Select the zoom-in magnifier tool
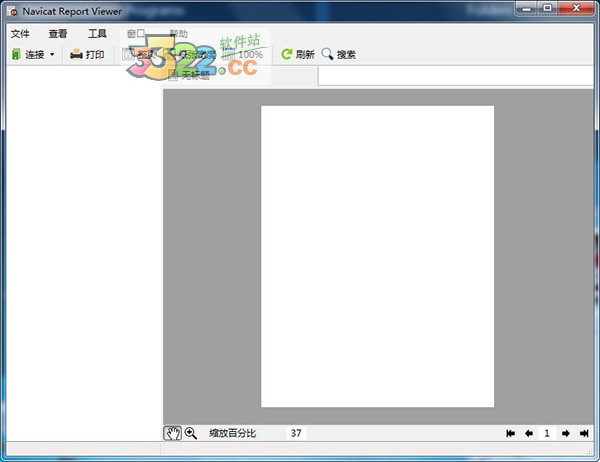The height and width of the screenshot is (462, 600). point(191,433)
